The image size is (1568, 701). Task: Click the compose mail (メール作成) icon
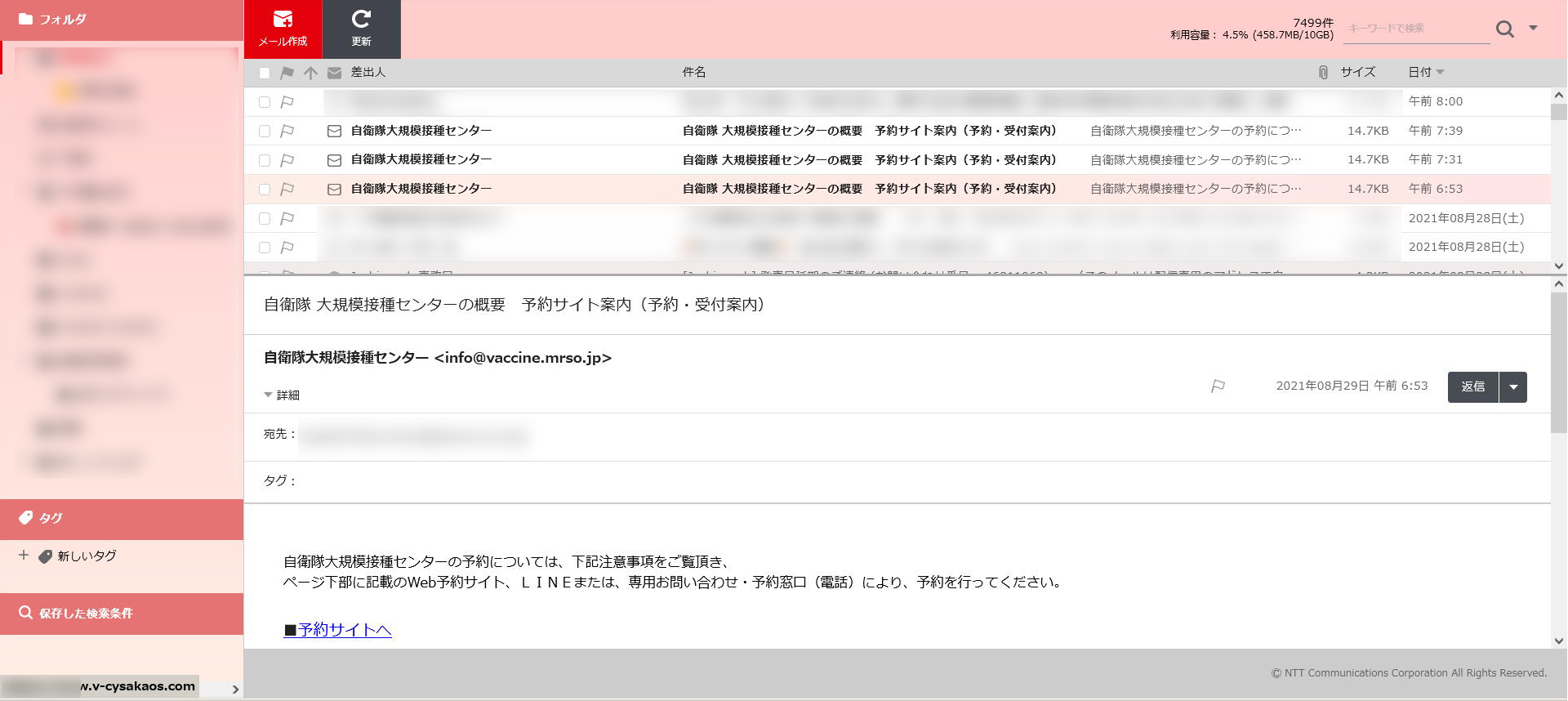(x=283, y=20)
